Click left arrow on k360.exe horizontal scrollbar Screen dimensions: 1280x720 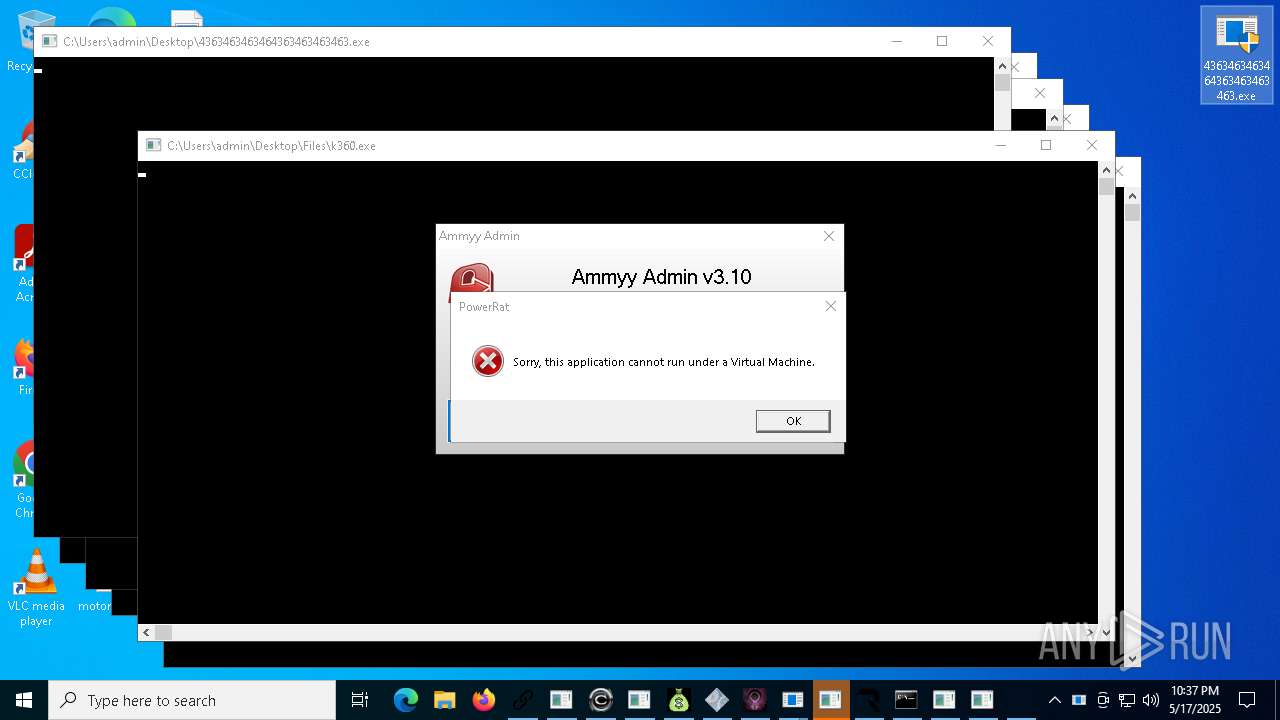[146, 632]
